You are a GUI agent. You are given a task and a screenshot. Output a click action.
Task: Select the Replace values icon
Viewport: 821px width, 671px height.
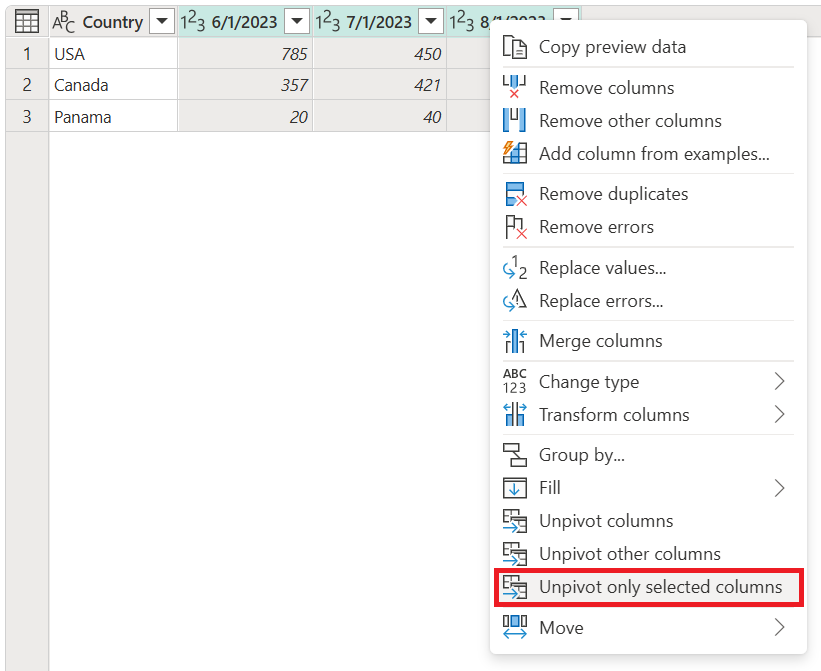tap(514, 267)
